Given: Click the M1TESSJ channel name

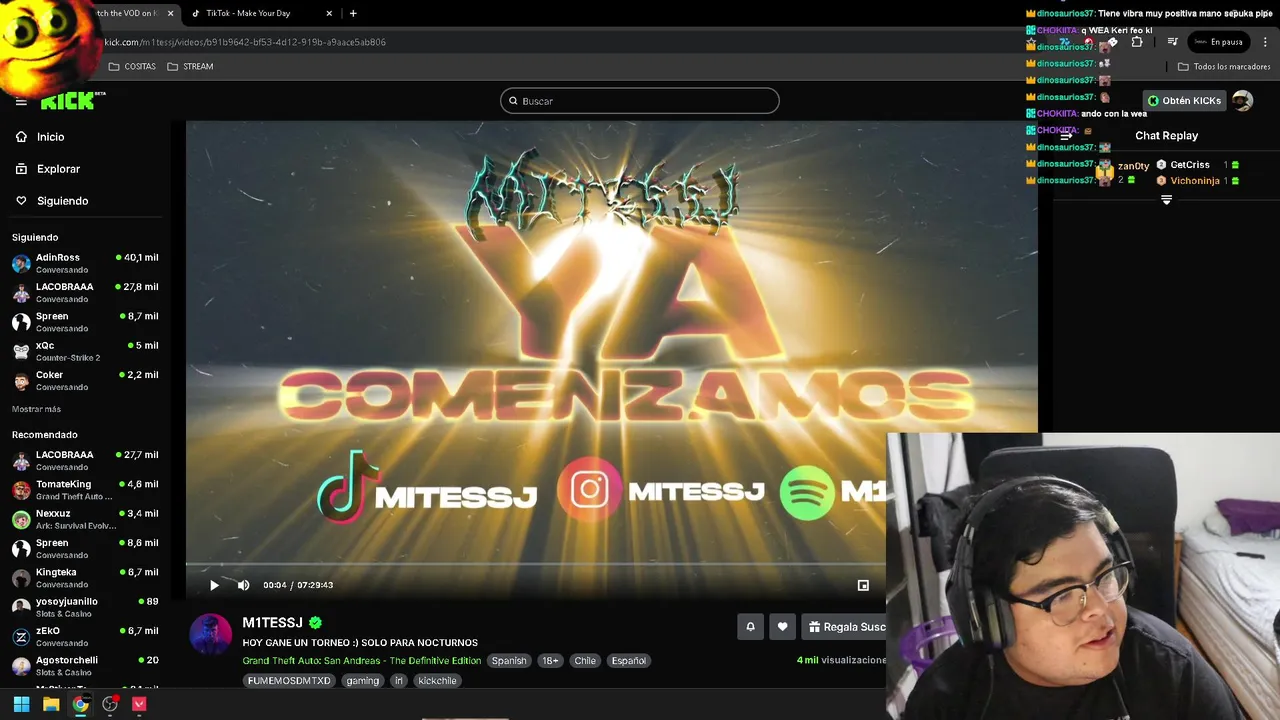Looking at the screenshot, I should [272, 622].
